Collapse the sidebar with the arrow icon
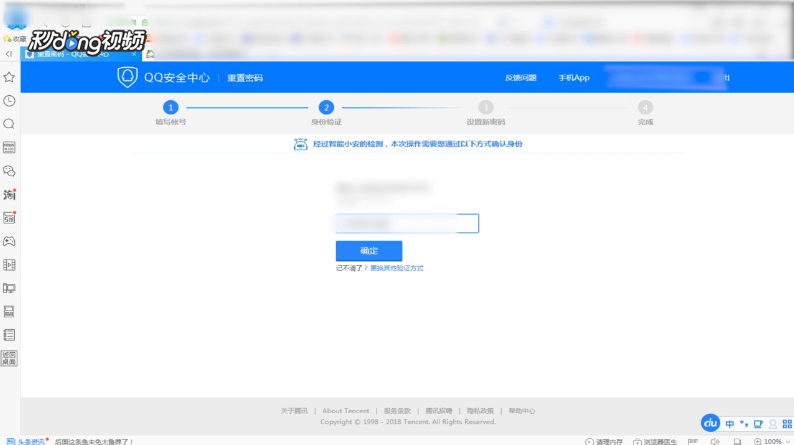The width and height of the screenshot is (794, 445). click(x=9, y=54)
